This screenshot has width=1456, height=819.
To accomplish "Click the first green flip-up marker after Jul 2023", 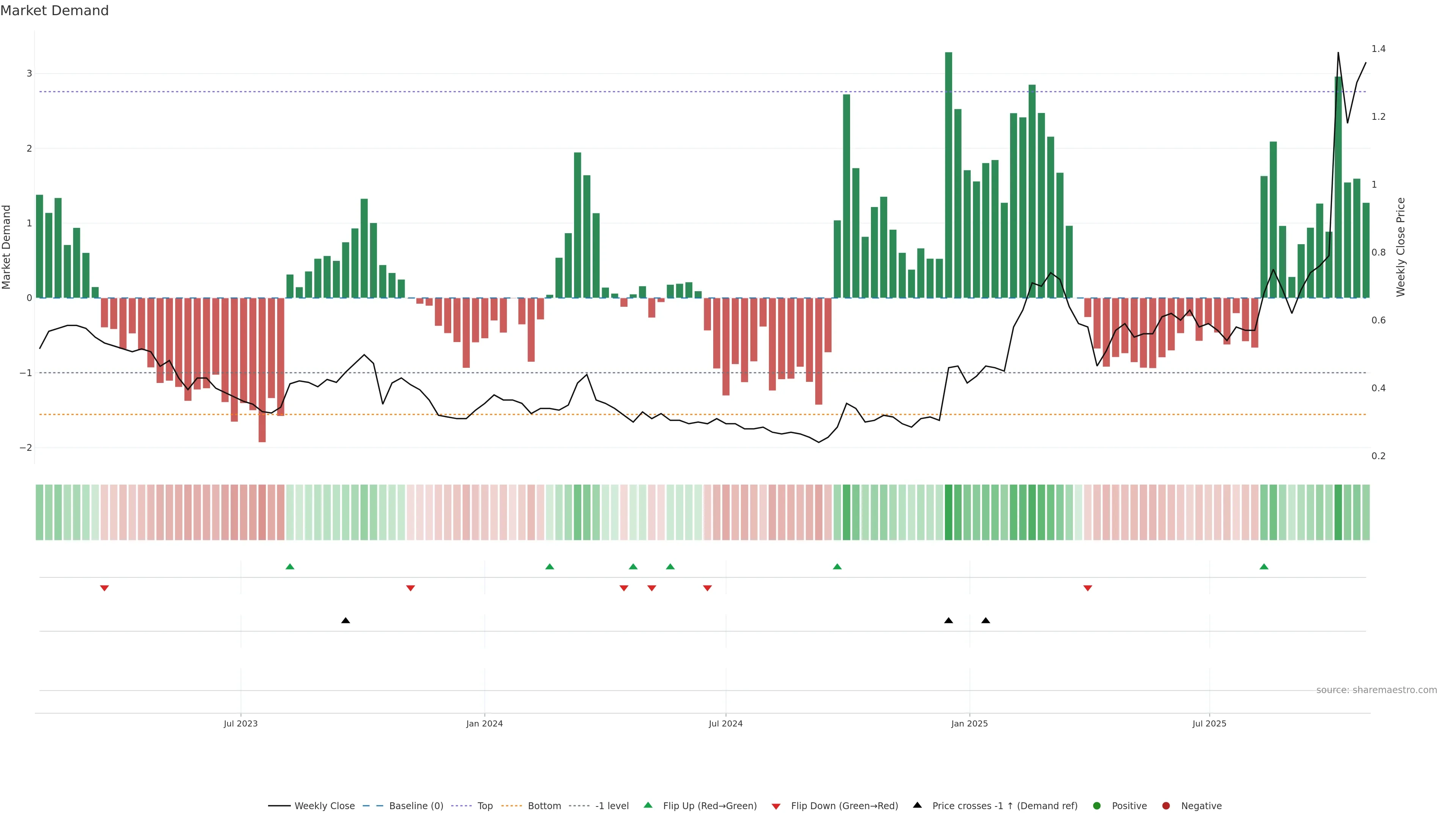I will click(x=290, y=566).
